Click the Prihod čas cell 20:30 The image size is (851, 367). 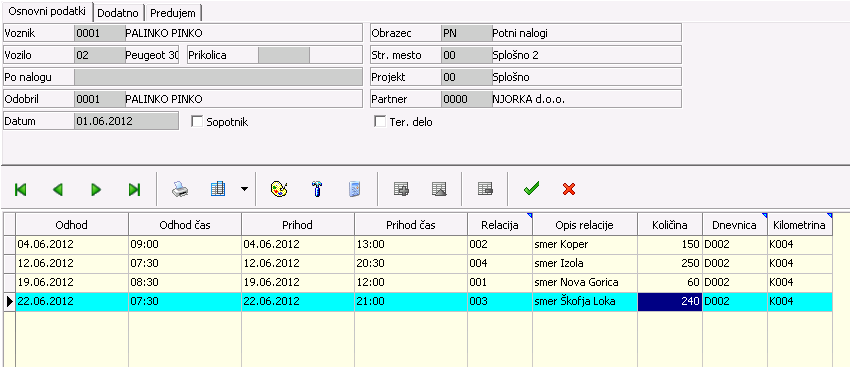pyautogui.click(x=410, y=264)
